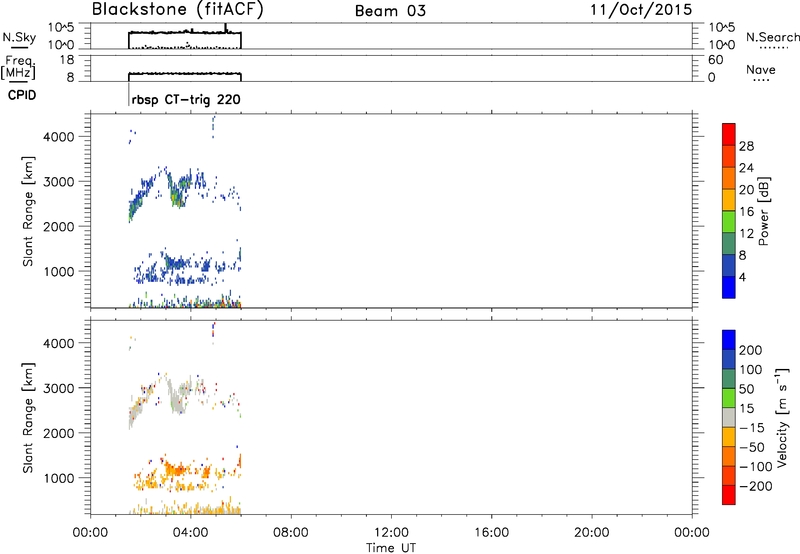Image resolution: width=800 pixels, height=554 pixels.
Task: Click '2000' on the velocity panel axis
Action: [x=59, y=433]
